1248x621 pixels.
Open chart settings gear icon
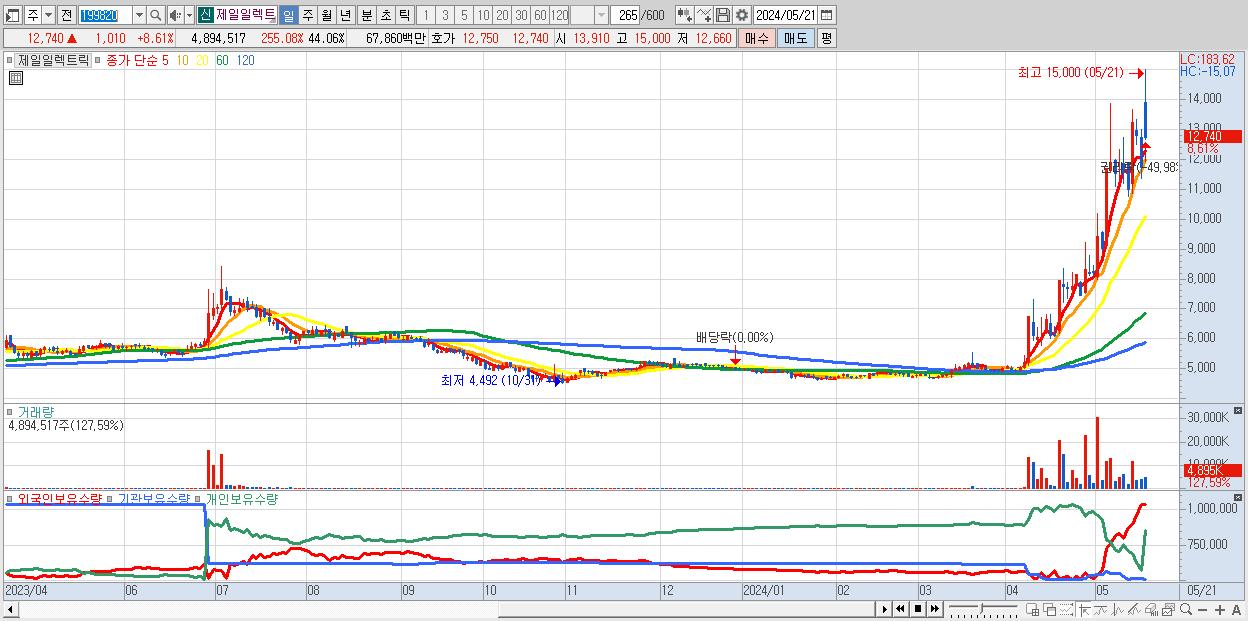(741, 15)
